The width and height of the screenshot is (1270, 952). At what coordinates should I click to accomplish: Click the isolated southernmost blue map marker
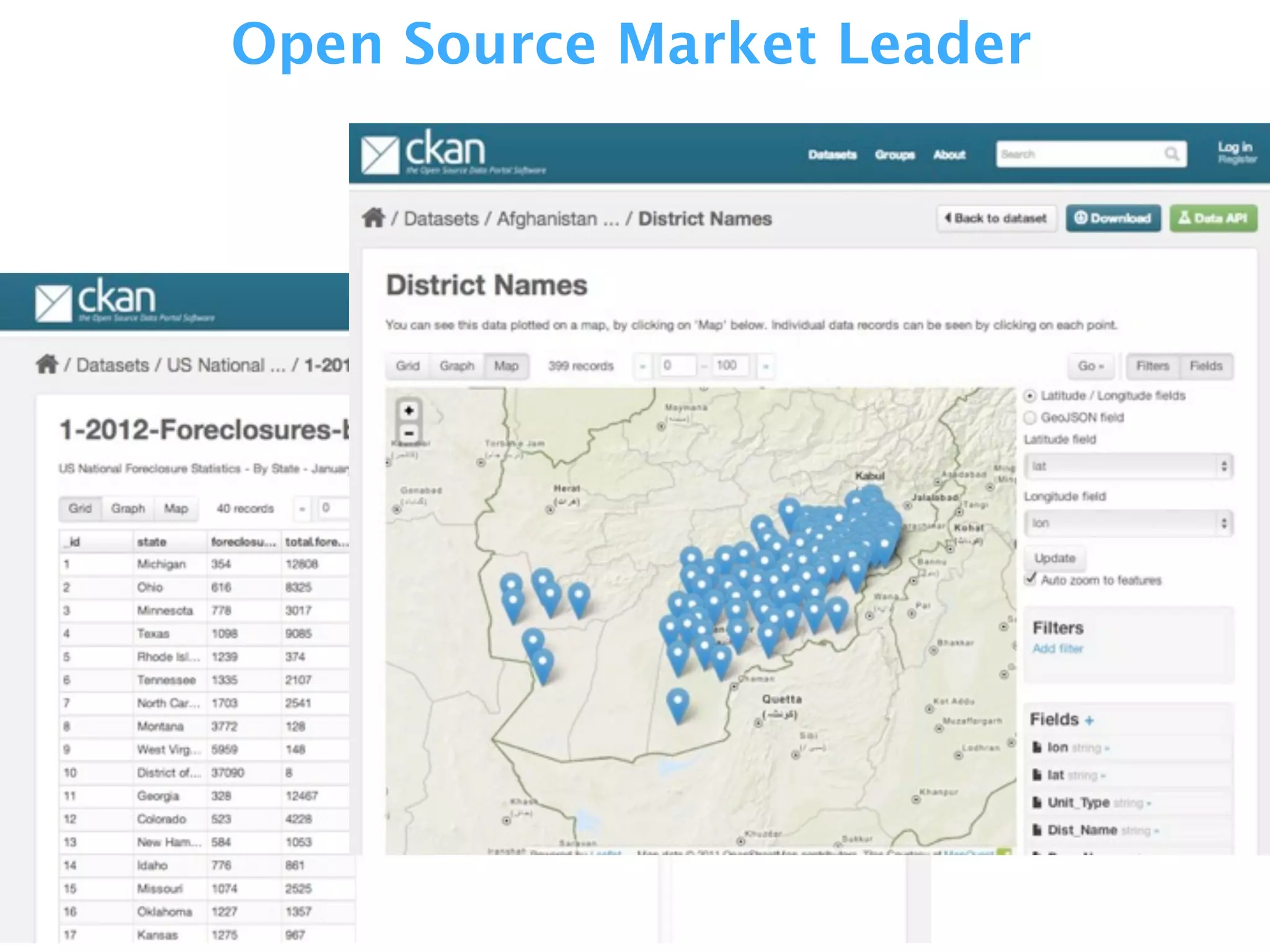678,705
